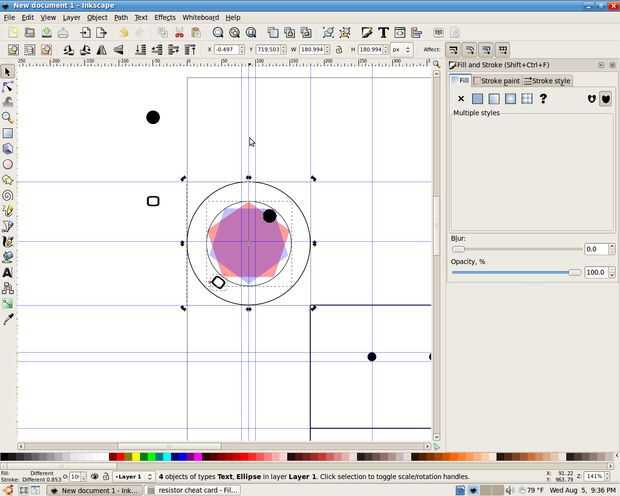Viewport: 620px width, 496px height.
Task: Open the Object menu
Action: click(97, 18)
